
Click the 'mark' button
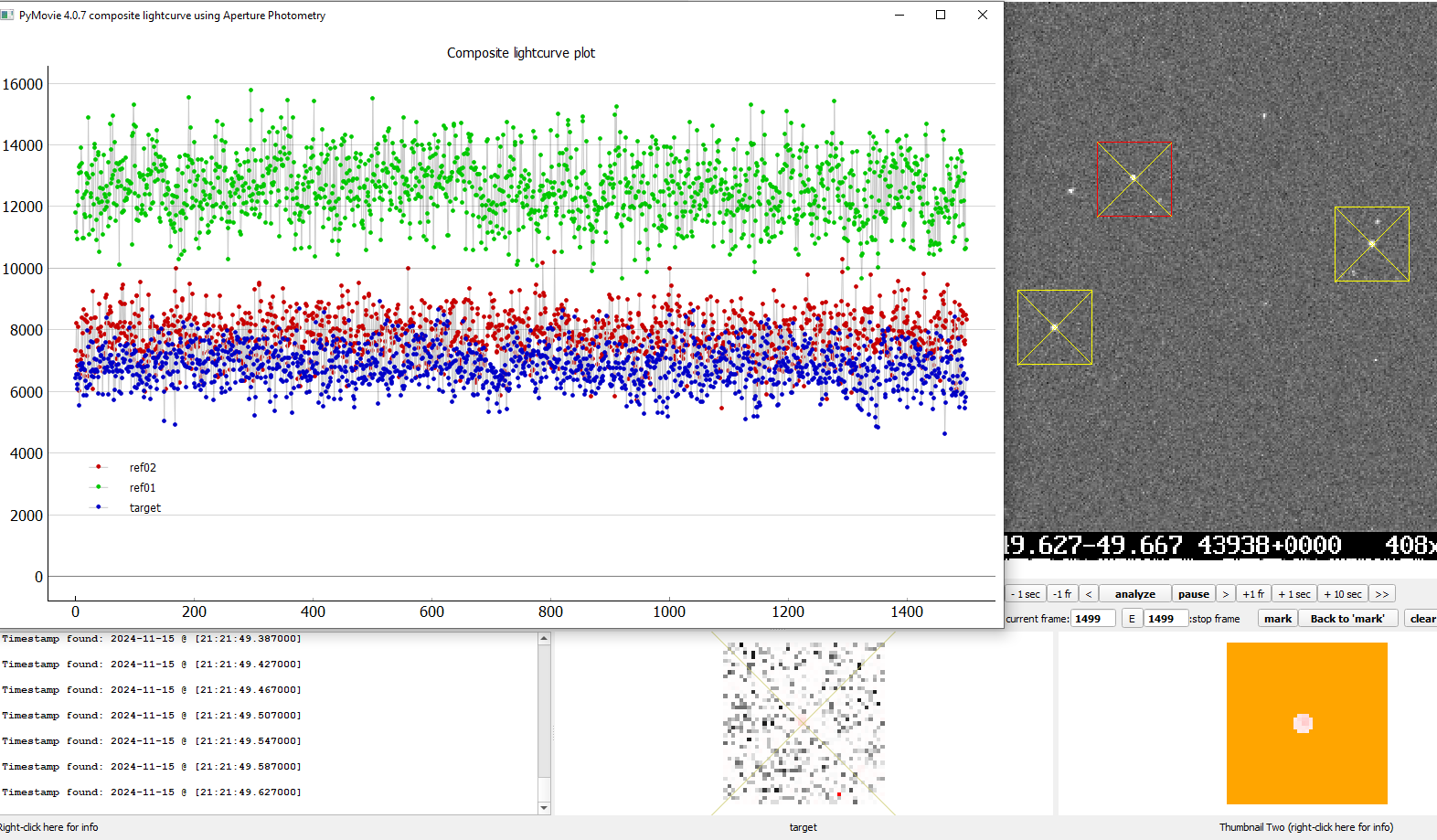(x=1278, y=619)
